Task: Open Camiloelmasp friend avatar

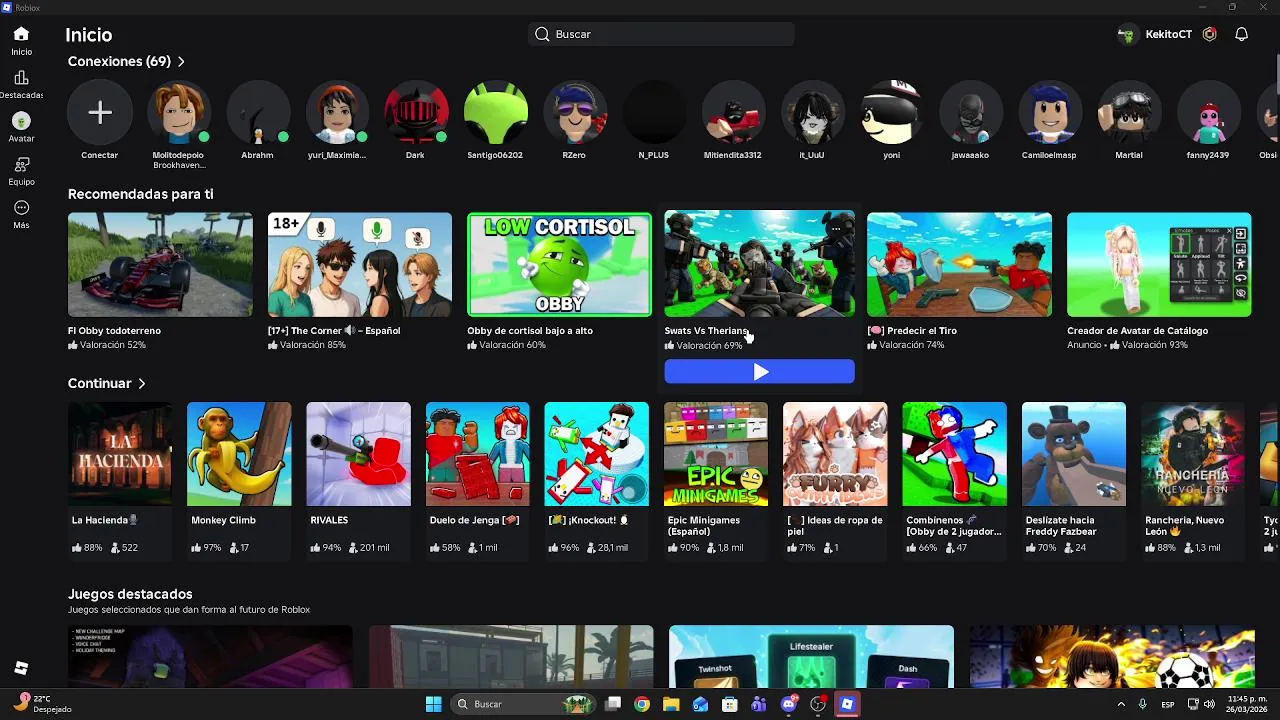Action: click(1050, 112)
